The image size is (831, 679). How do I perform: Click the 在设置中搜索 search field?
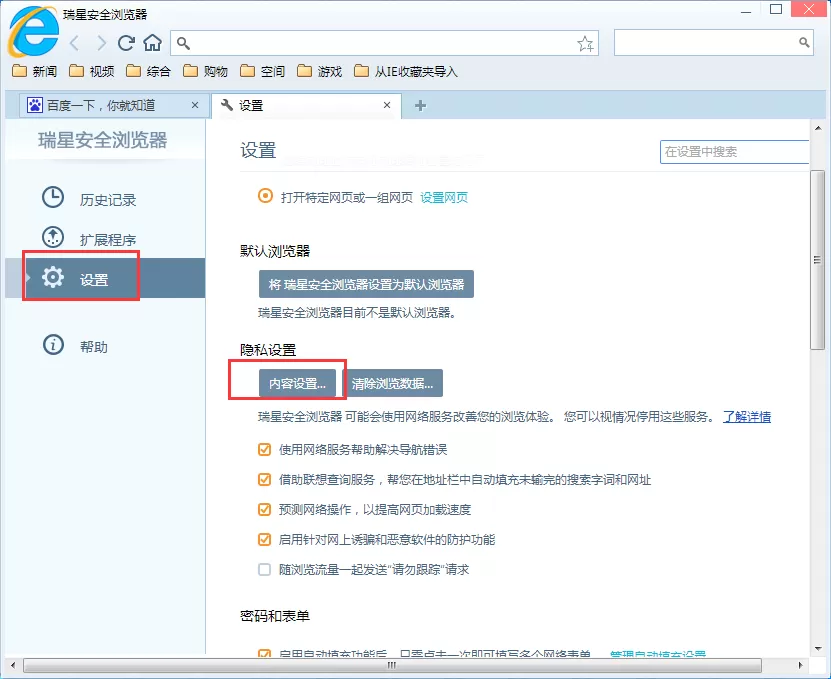pyautogui.click(x=735, y=152)
